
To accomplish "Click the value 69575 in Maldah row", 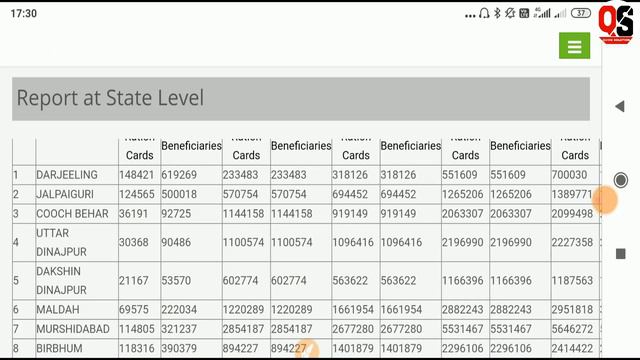I will click(x=134, y=310).
